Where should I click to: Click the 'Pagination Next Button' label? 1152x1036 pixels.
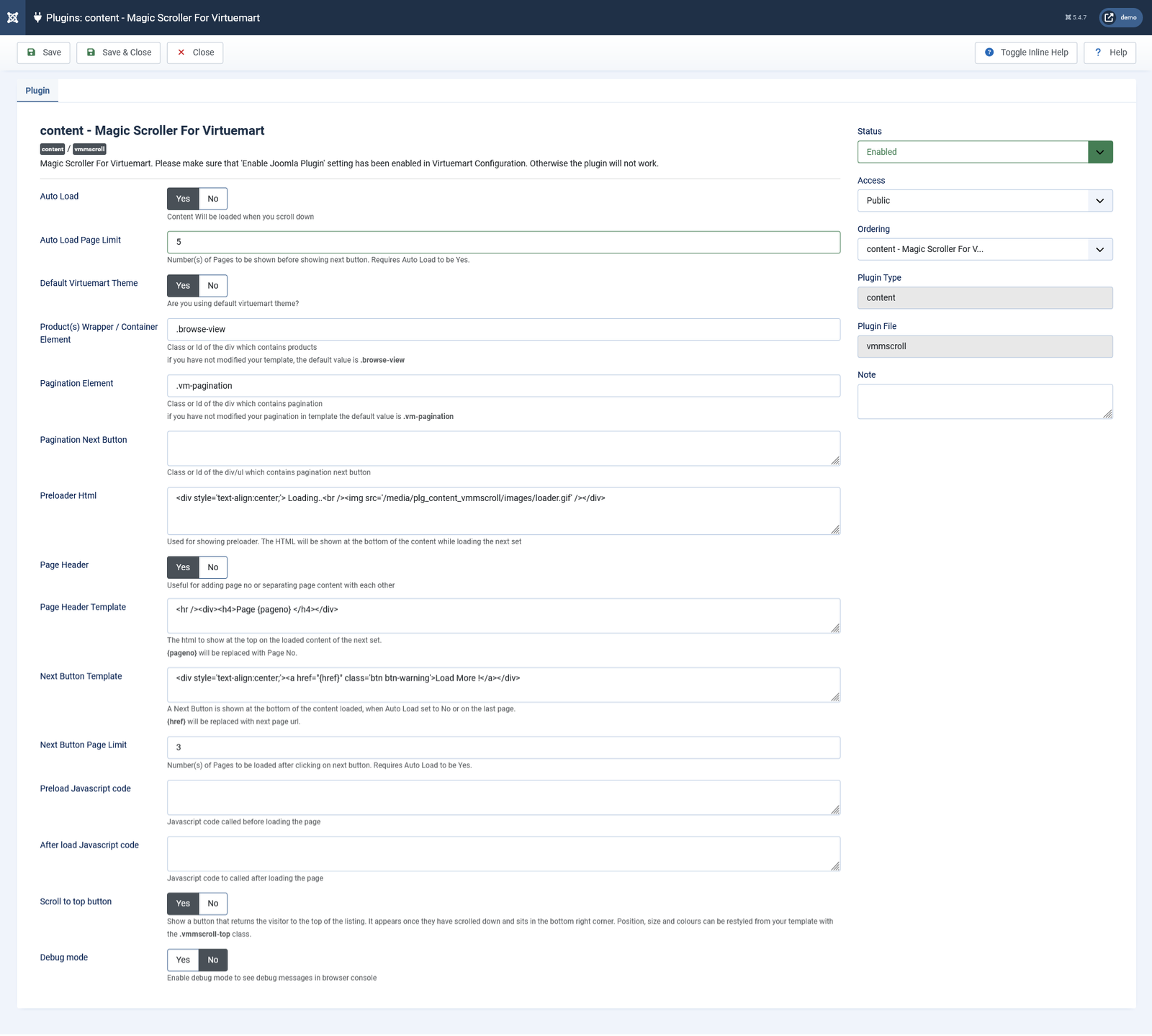84,440
